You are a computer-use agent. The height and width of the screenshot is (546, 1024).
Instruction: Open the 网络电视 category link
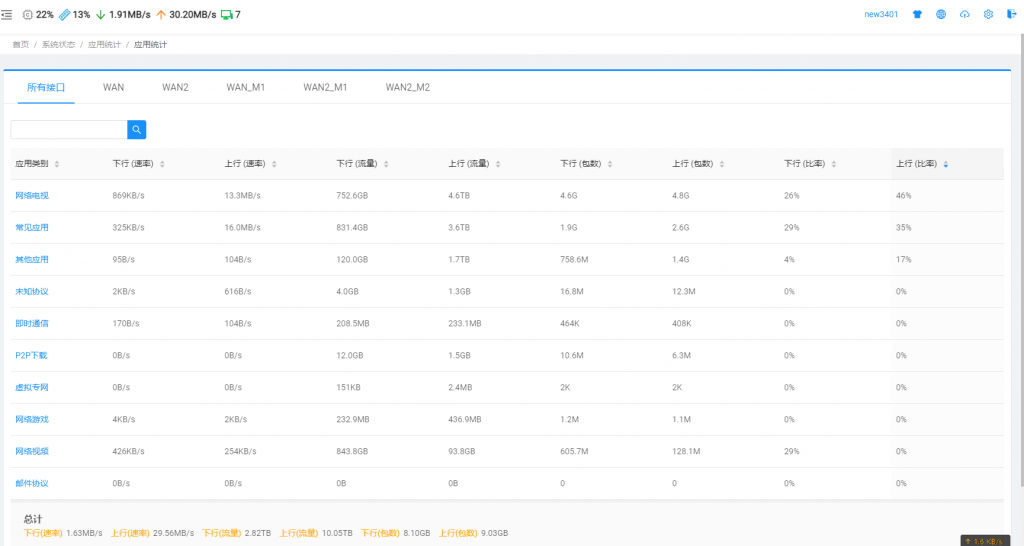(32, 196)
